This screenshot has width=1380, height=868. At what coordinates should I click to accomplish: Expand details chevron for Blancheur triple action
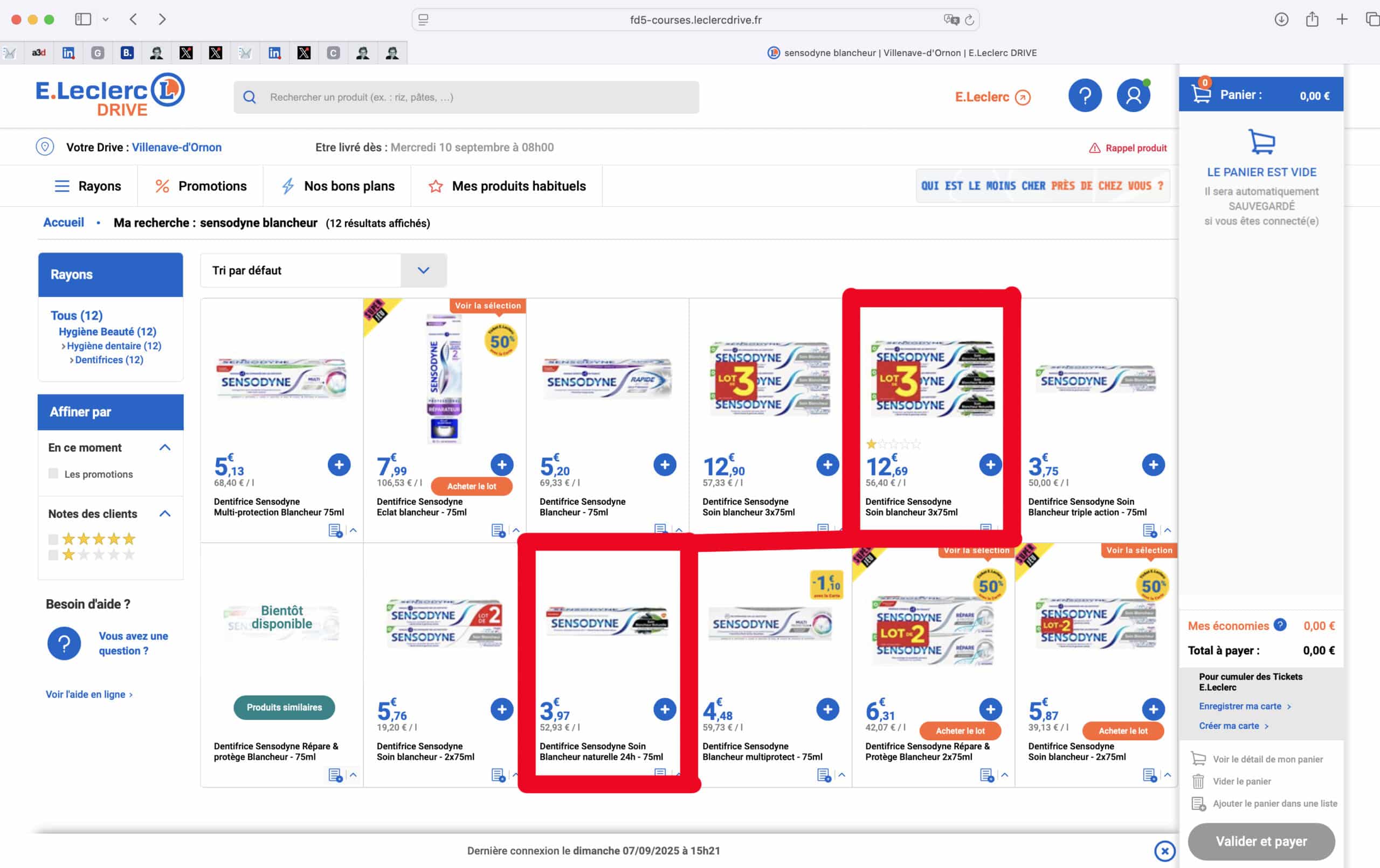pos(1168,531)
